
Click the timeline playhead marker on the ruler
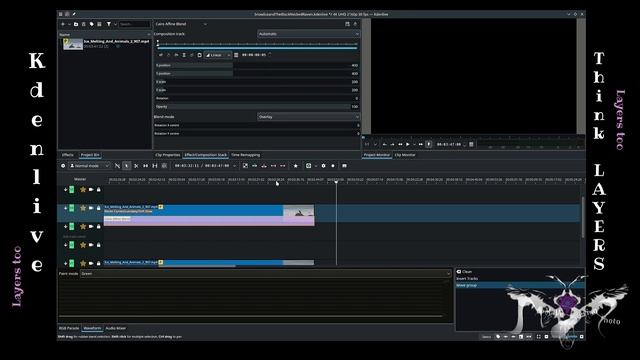coord(336,182)
